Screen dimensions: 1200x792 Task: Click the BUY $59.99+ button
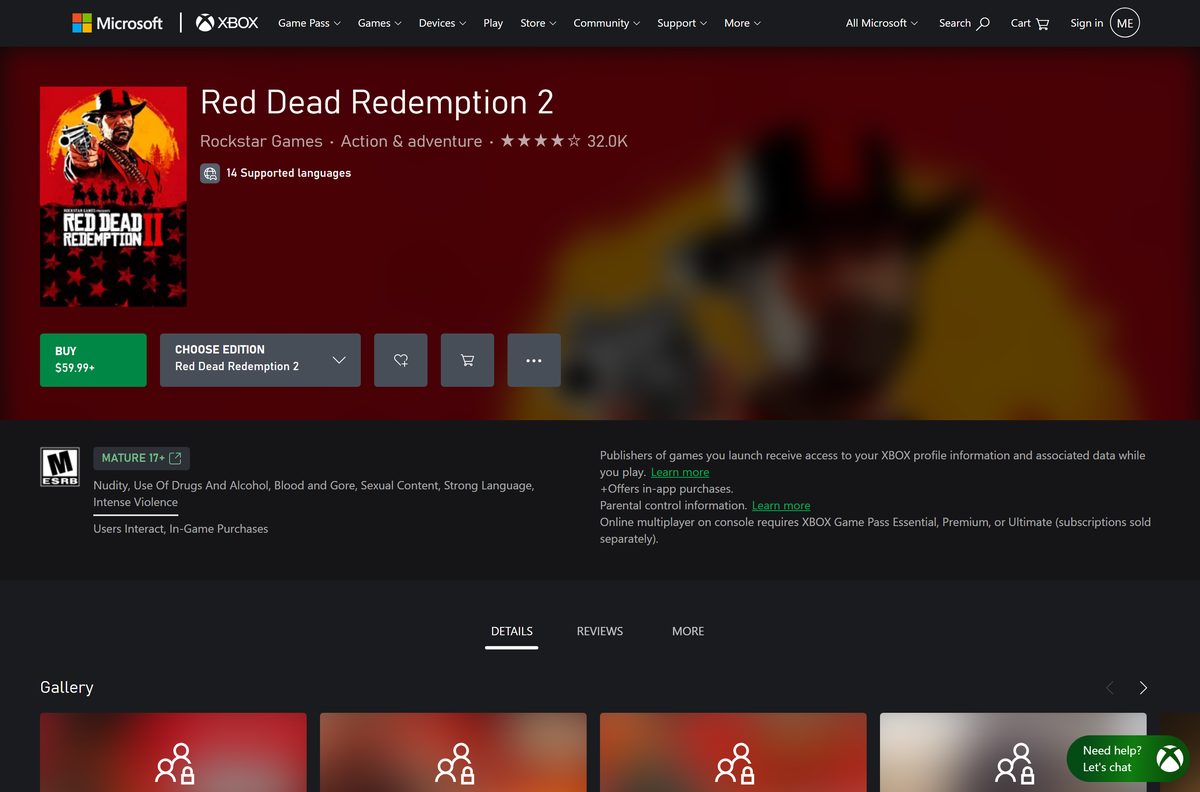(x=93, y=360)
